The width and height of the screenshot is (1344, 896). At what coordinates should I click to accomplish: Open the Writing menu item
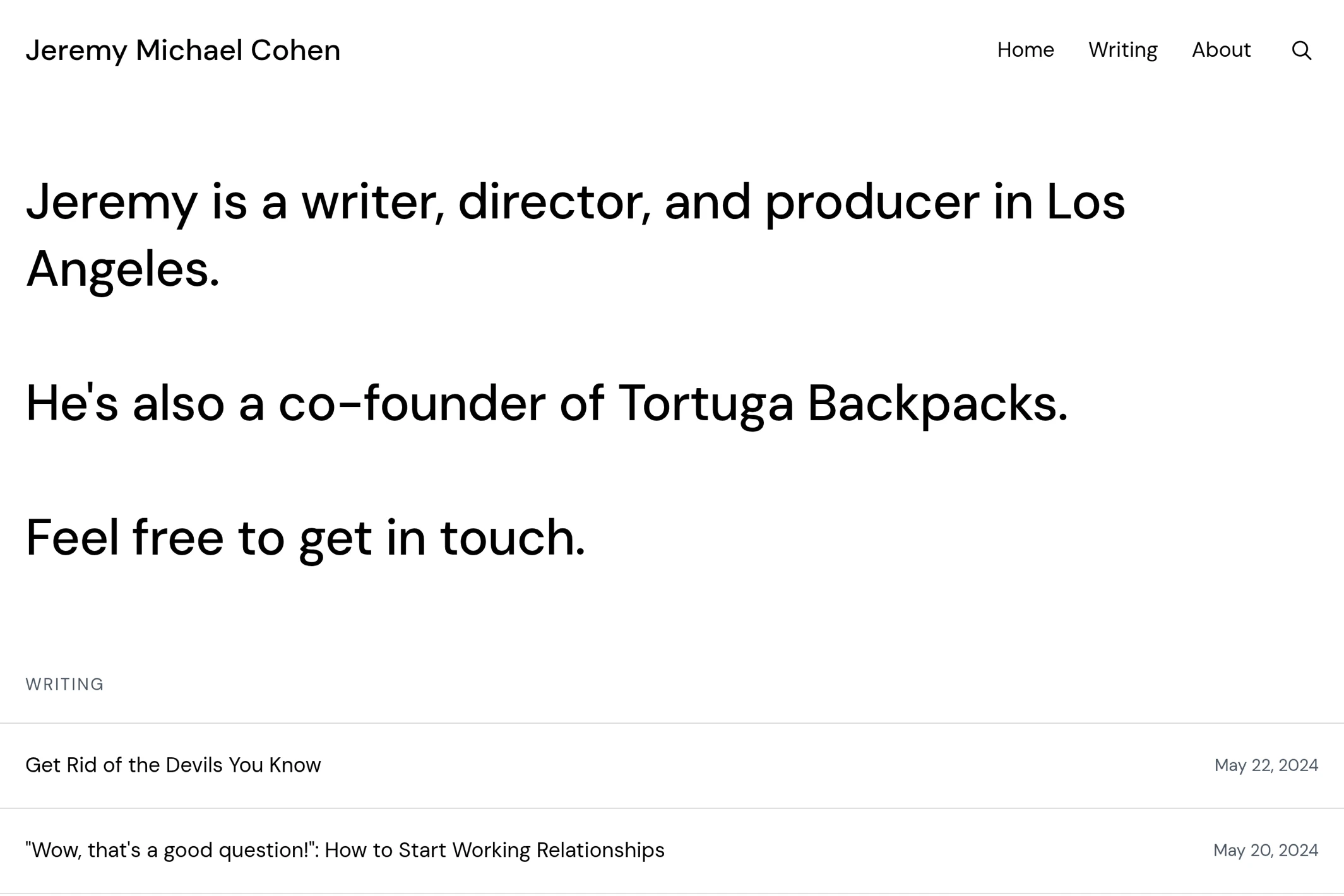point(1122,50)
